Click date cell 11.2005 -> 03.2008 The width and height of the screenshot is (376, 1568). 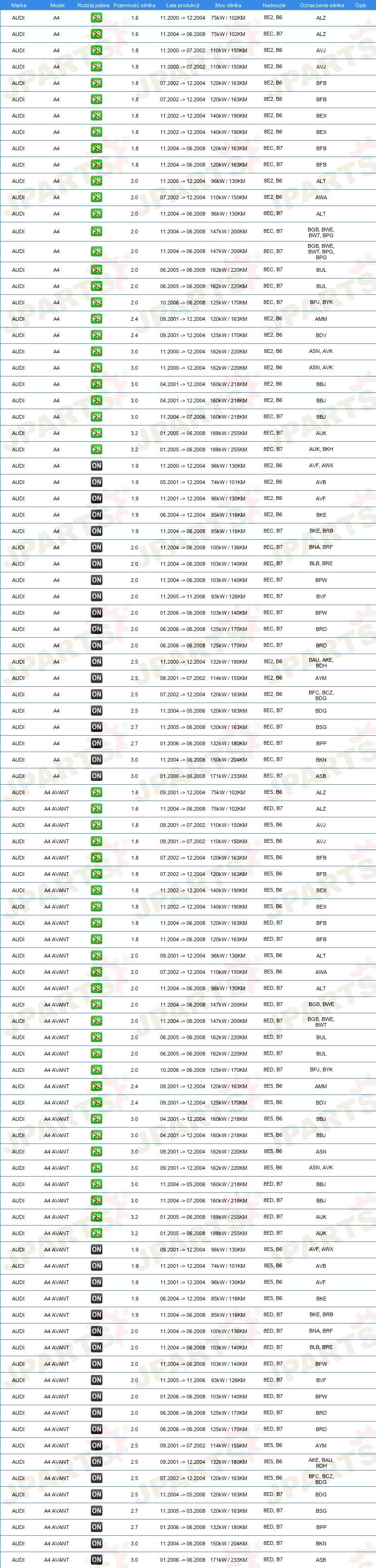[x=183, y=1510]
